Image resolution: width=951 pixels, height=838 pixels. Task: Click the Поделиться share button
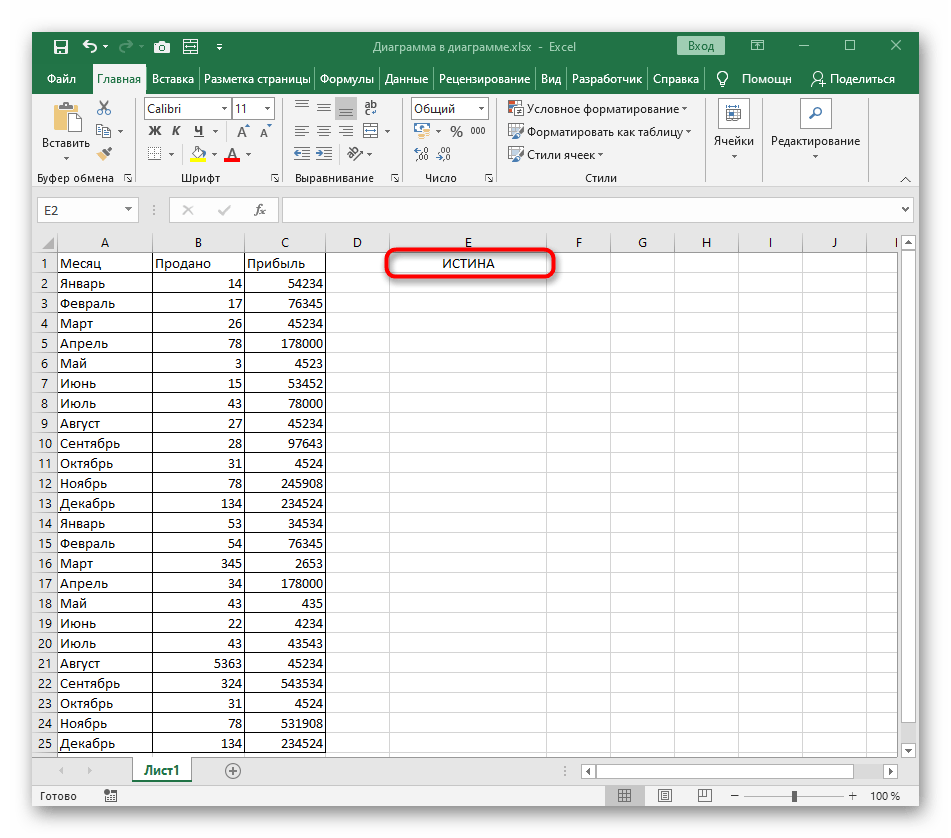click(x=853, y=79)
